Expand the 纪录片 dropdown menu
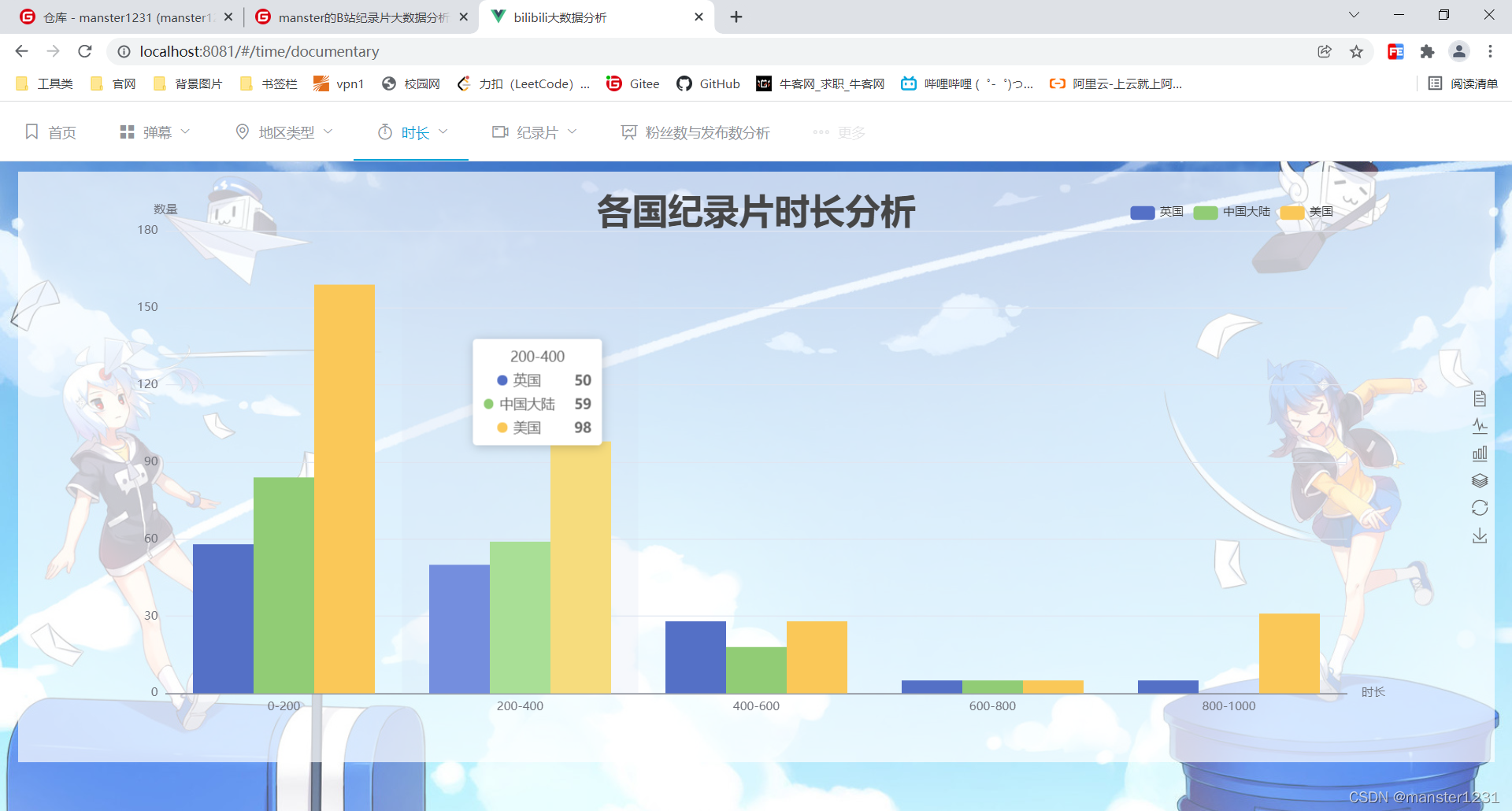1512x811 pixels. (535, 132)
